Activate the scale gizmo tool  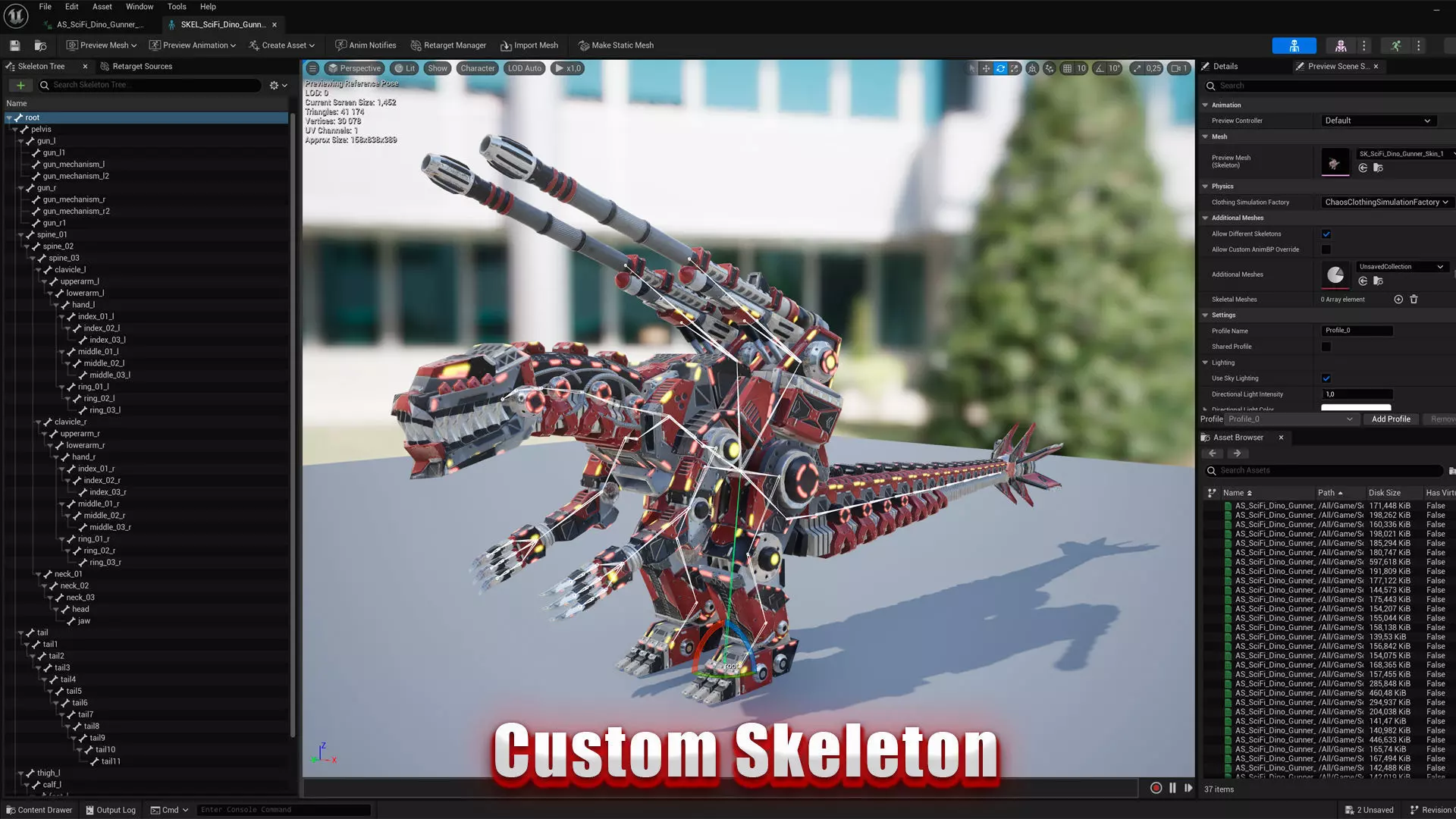[x=1015, y=68]
